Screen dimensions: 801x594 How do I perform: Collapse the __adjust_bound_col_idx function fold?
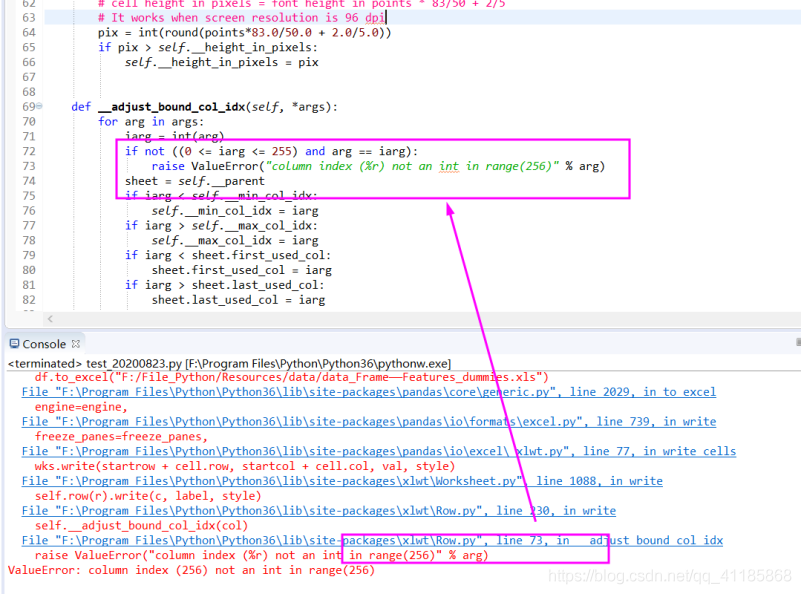point(40,106)
